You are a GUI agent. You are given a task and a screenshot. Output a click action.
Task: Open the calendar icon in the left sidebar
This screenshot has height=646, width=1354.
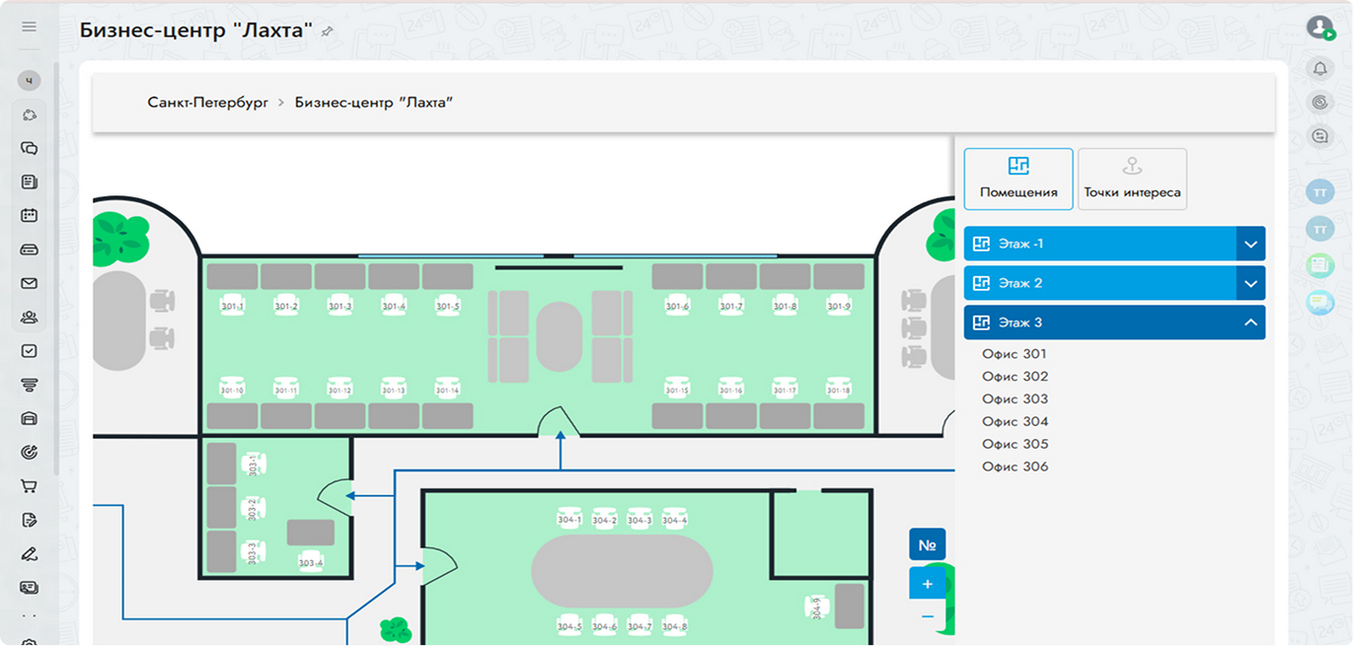29,216
